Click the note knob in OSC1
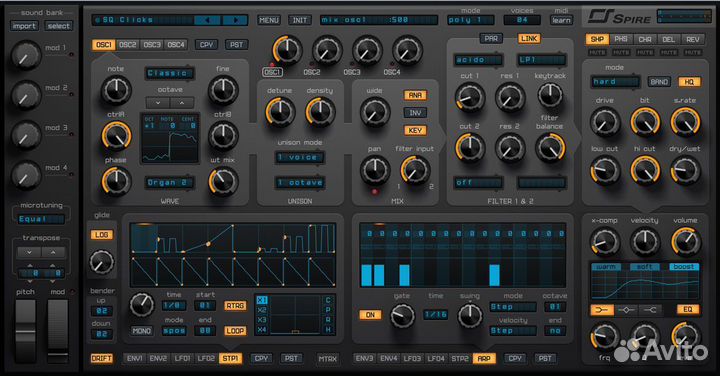The height and width of the screenshot is (376, 720). coord(116,90)
